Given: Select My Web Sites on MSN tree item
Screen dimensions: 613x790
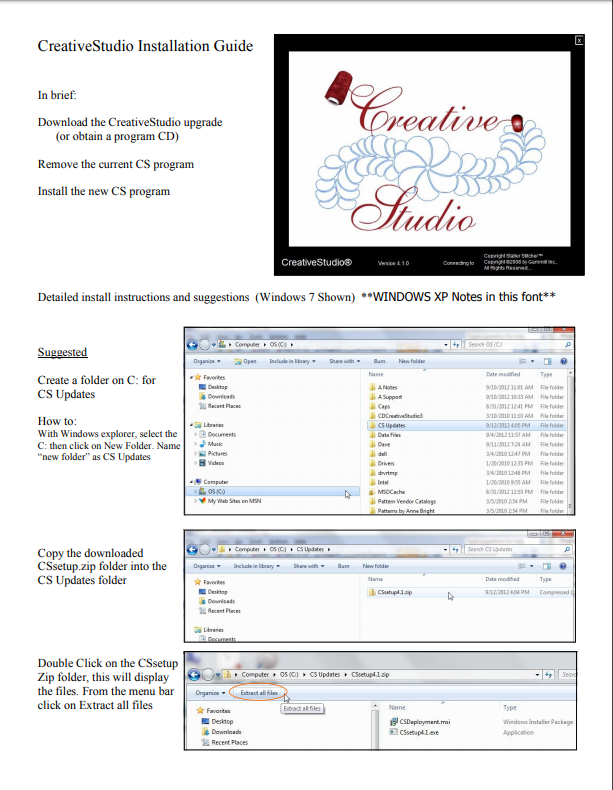Looking at the screenshot, I should [x=233, y=501].
